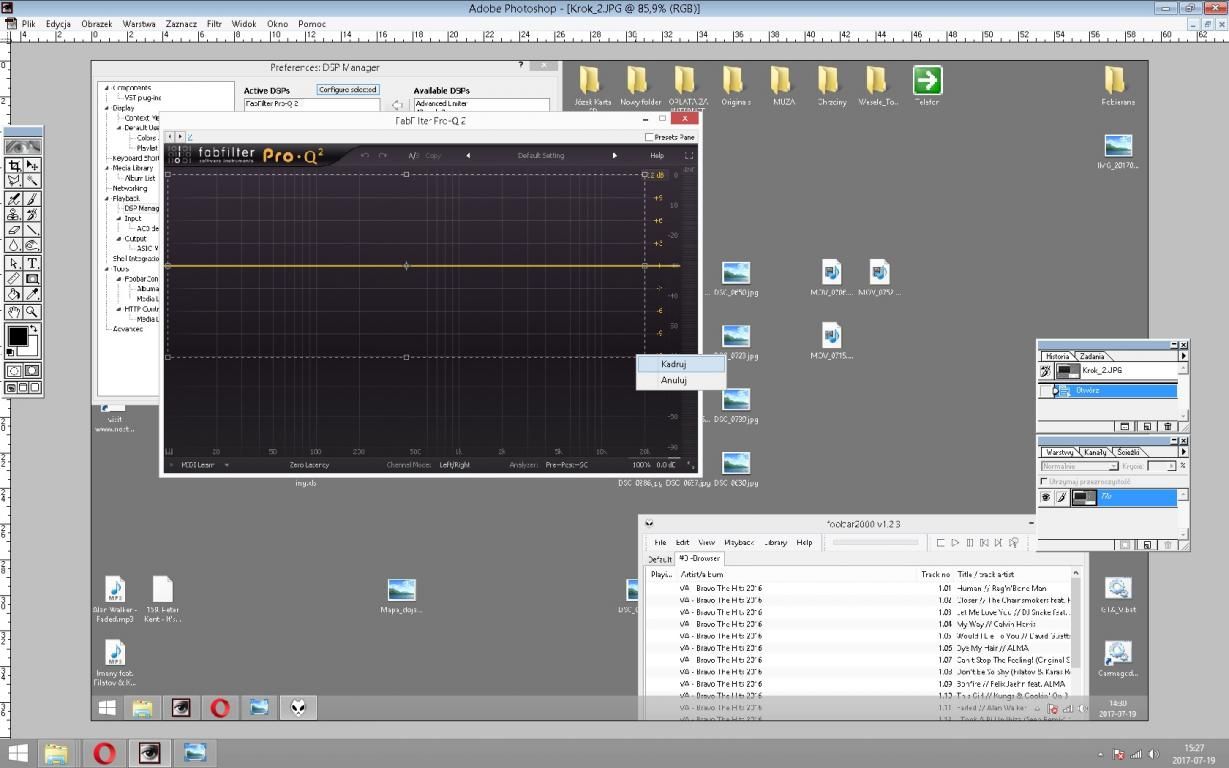This screenshot has height=768, width=1229.
Task: Switch to Full Screen Mode with Menu Bar
Action: 23,388
